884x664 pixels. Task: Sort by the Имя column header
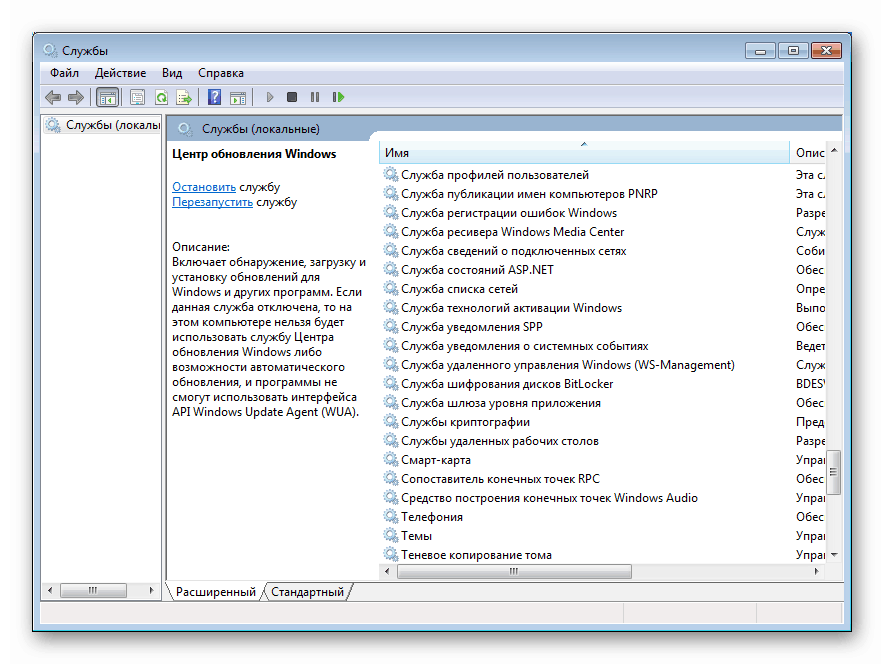tap(584, 153)
